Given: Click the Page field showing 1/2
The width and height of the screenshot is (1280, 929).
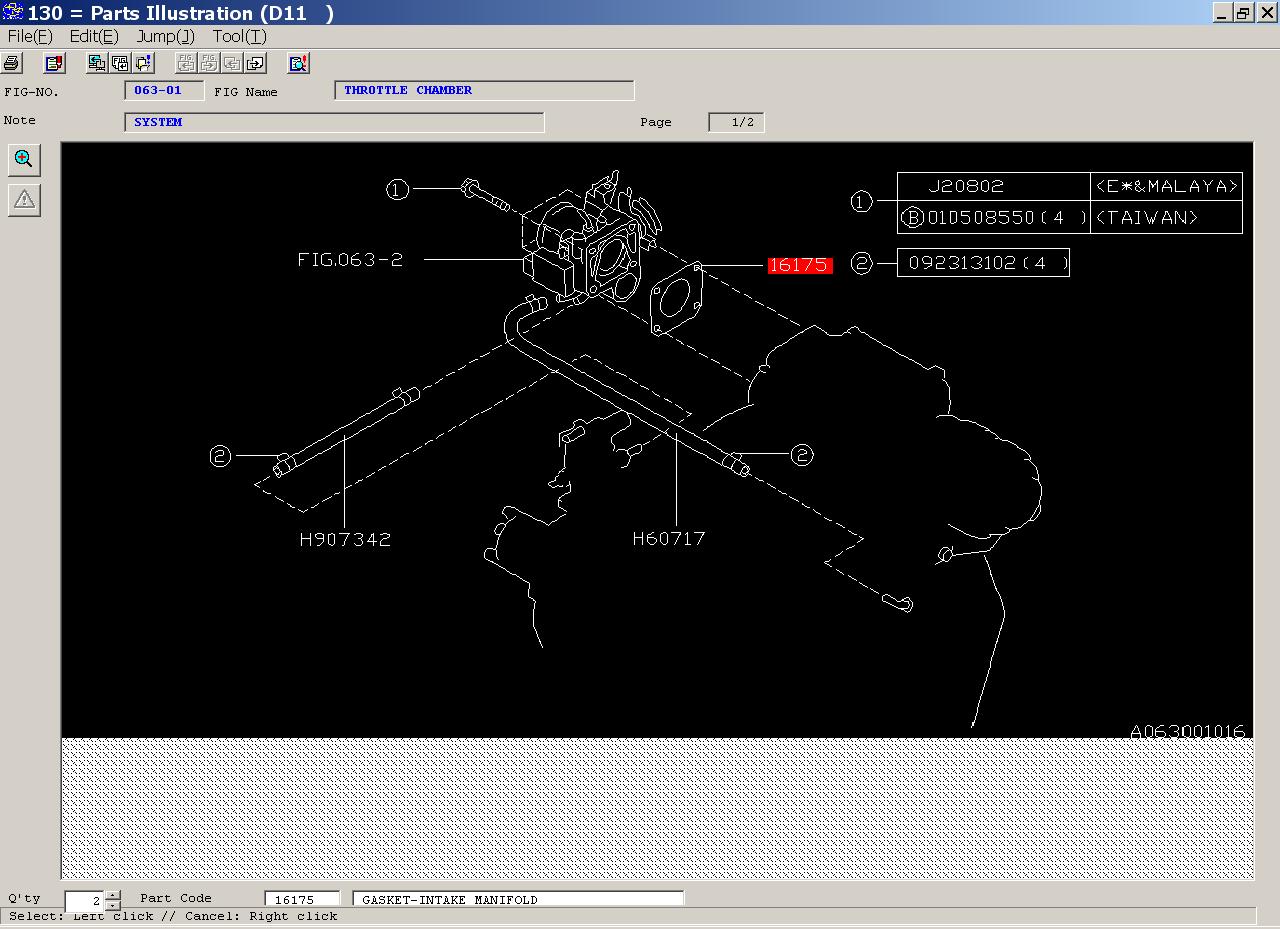Looking at the screenshot, I should 736,122.
